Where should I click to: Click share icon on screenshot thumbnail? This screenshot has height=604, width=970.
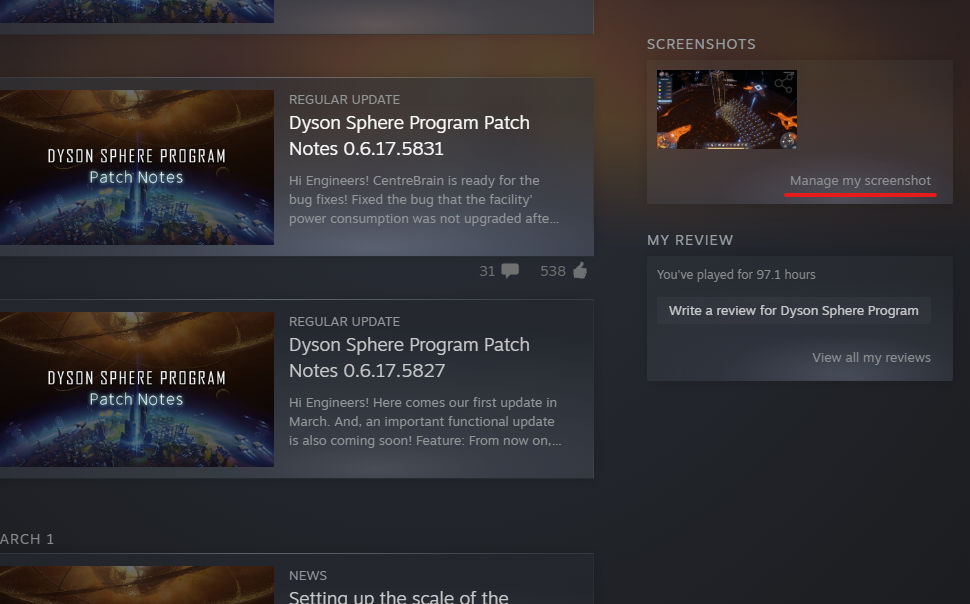784,82
